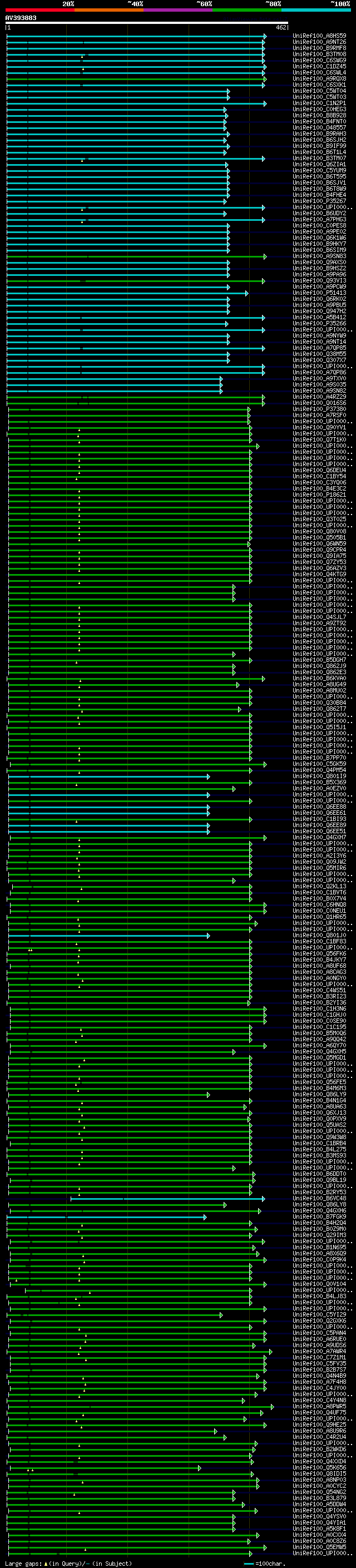This screenshot has width=356, height=1568.
Task: Select hit label UniRef100_A9NT14
Action: pos(319,342)
